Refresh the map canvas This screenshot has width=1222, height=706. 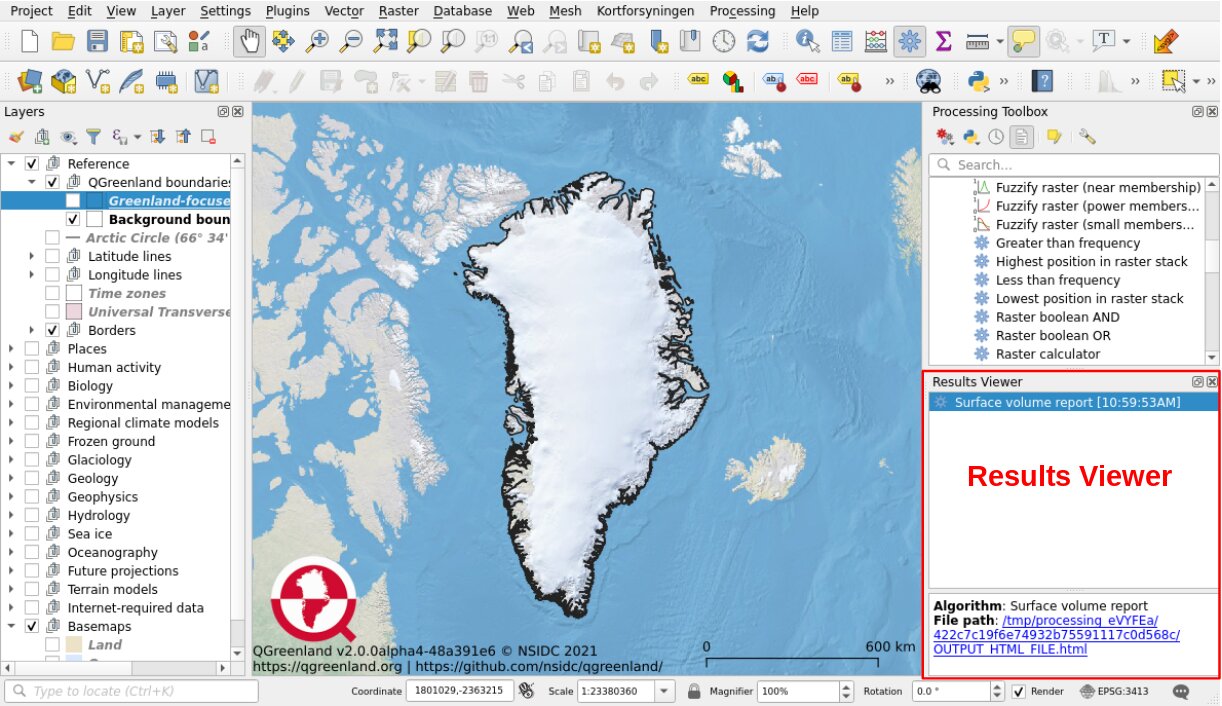(758, 41)
